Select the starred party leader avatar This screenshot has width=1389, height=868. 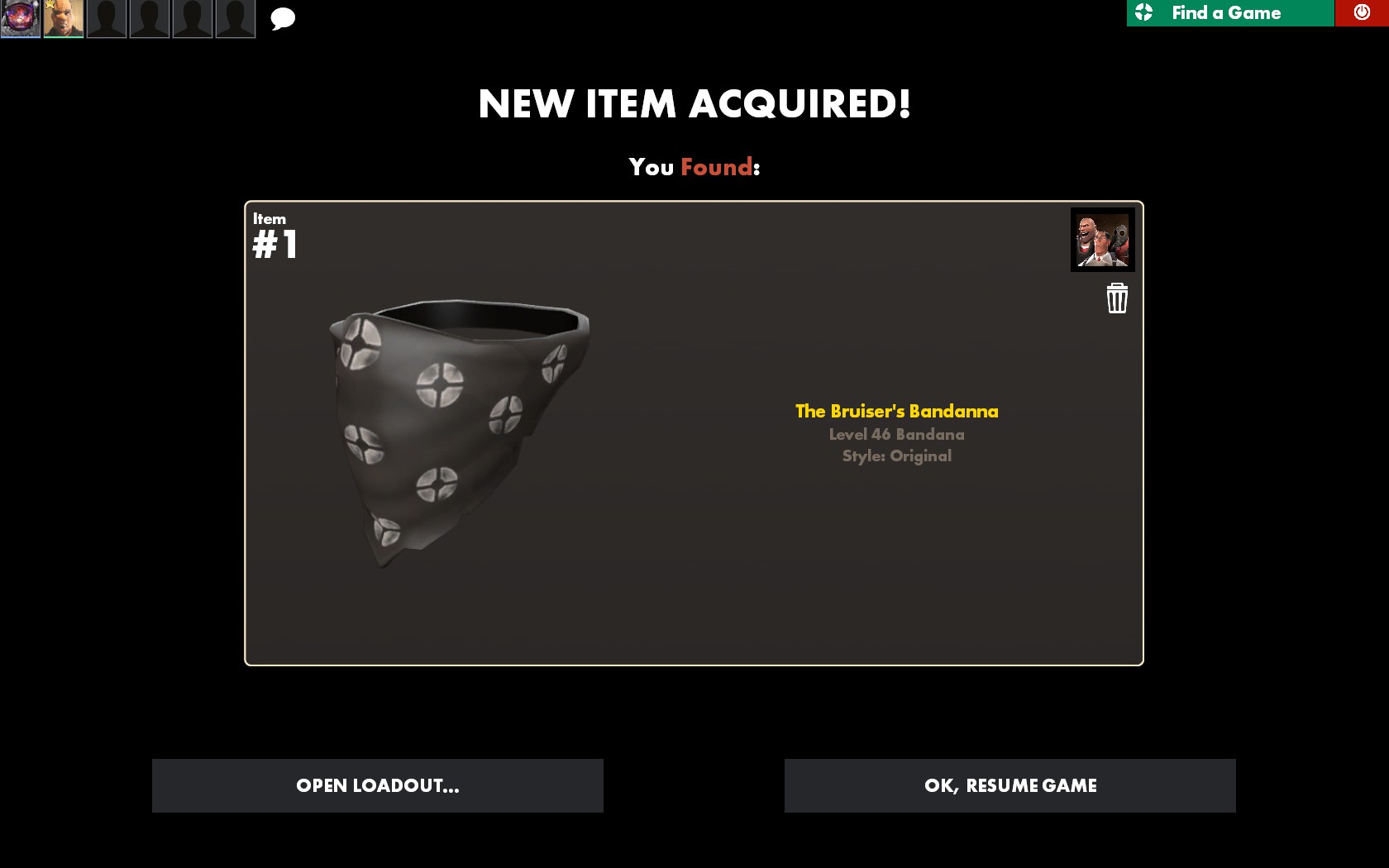point(64,19)
